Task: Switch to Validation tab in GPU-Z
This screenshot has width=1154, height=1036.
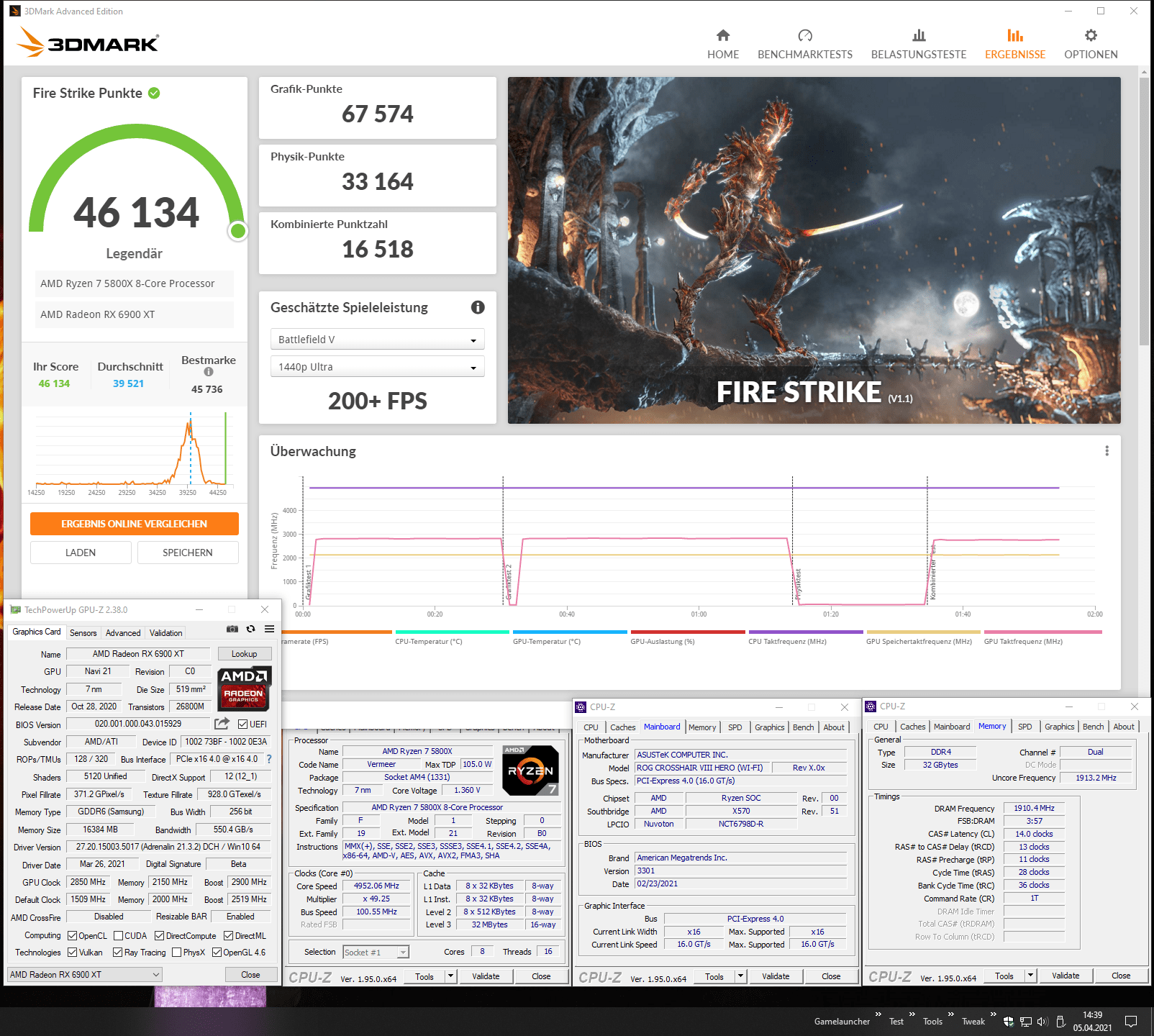Action: click(x=165, y=633)
